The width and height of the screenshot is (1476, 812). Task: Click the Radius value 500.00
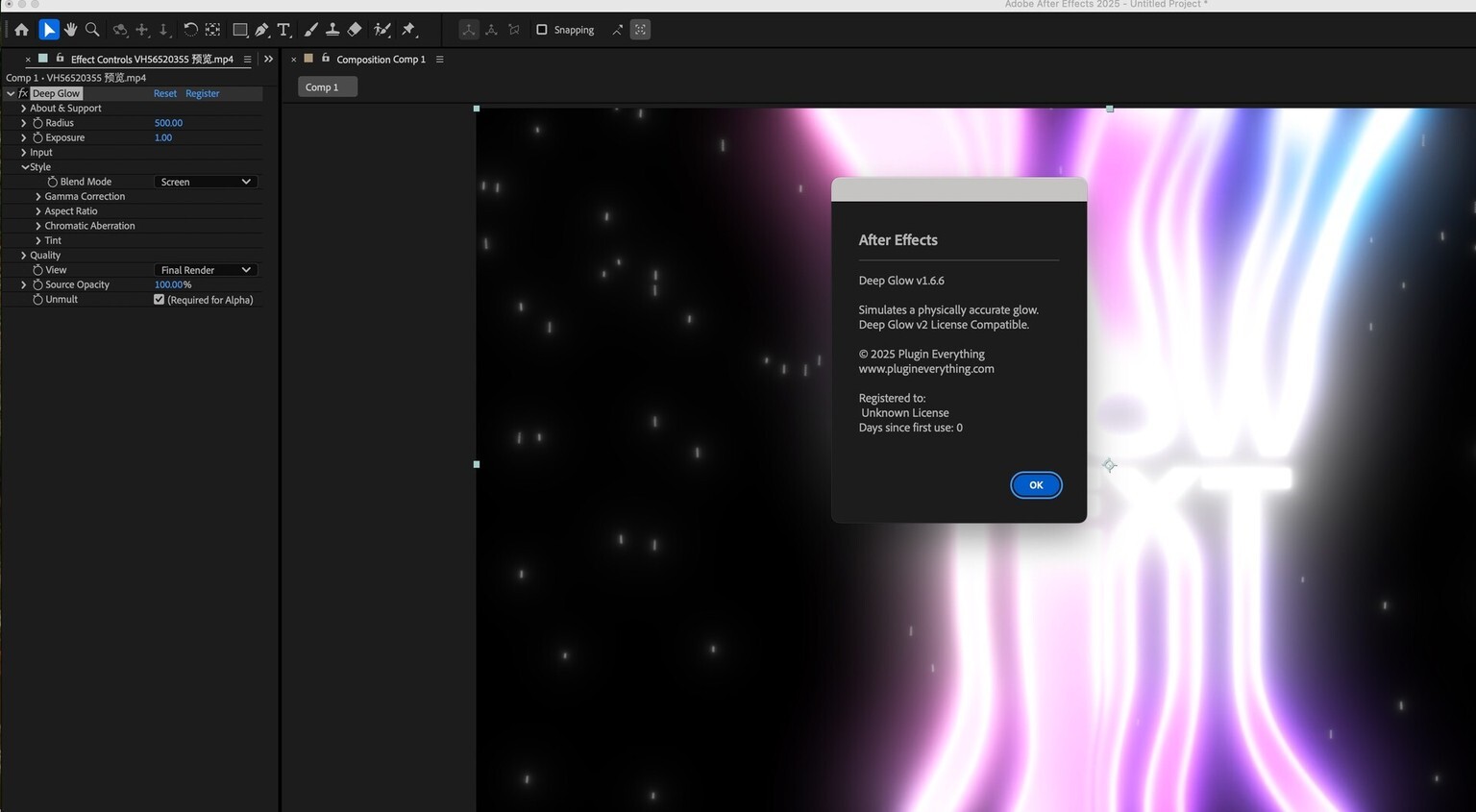[168, 123]
